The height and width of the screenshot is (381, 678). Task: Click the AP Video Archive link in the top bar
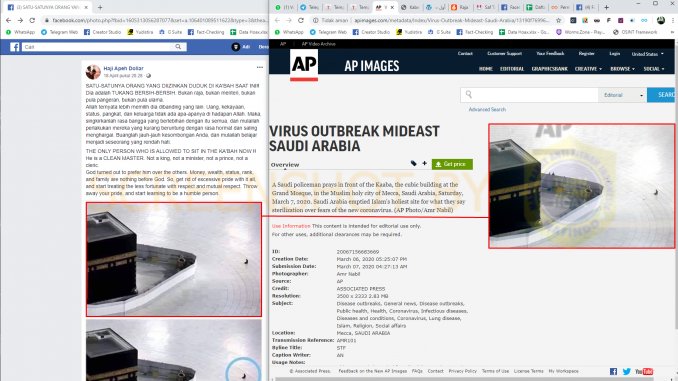(318, 44)
